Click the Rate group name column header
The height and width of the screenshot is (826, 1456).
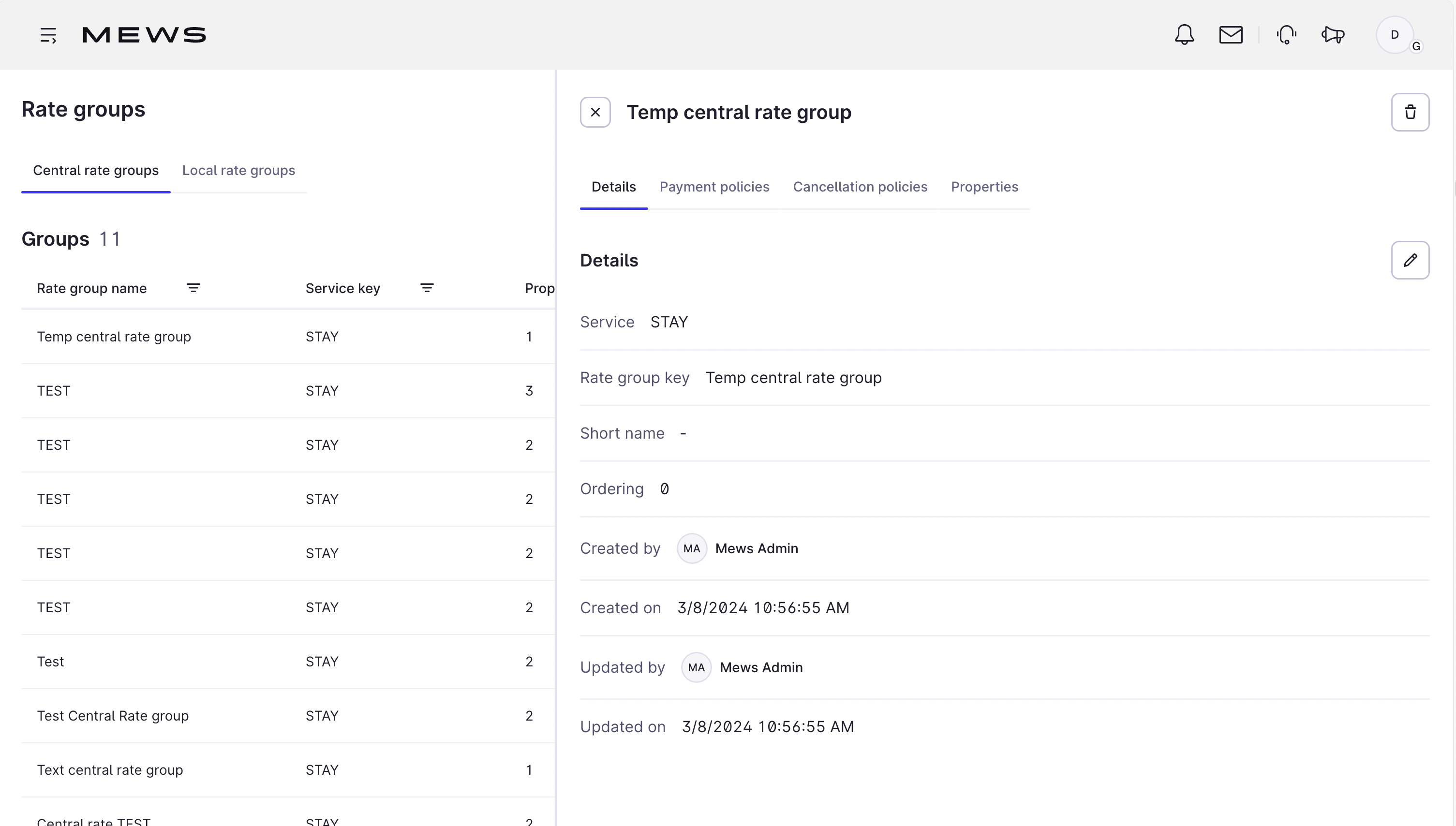92,288
